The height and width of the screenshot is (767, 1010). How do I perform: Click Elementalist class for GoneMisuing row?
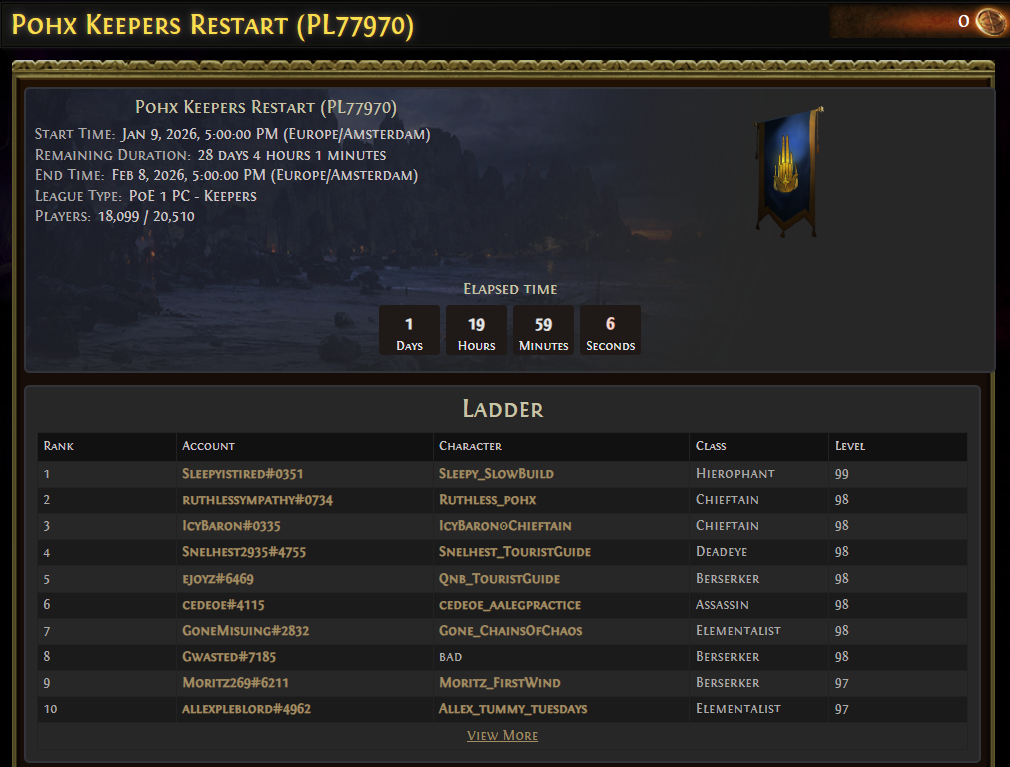coord(738,630)
